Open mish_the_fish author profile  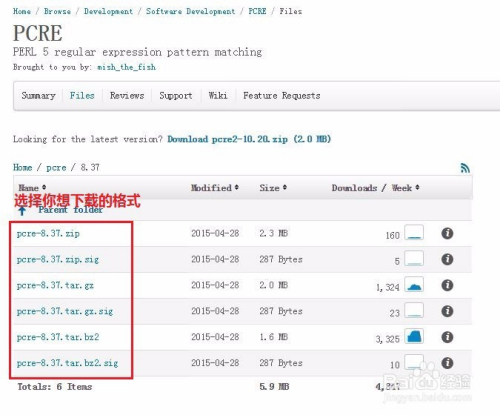pyautogui.click(x=126, y=67)
